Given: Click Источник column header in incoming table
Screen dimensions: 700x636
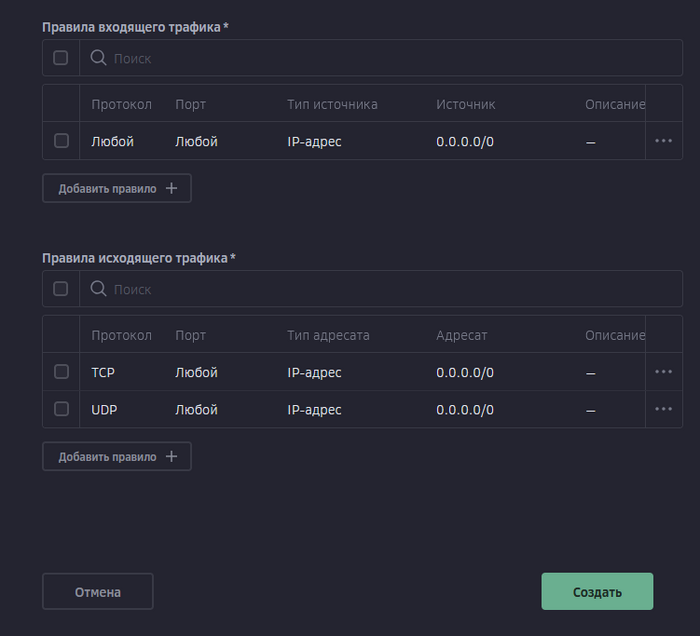Looking at the screenshot, I should coord(465,104).
